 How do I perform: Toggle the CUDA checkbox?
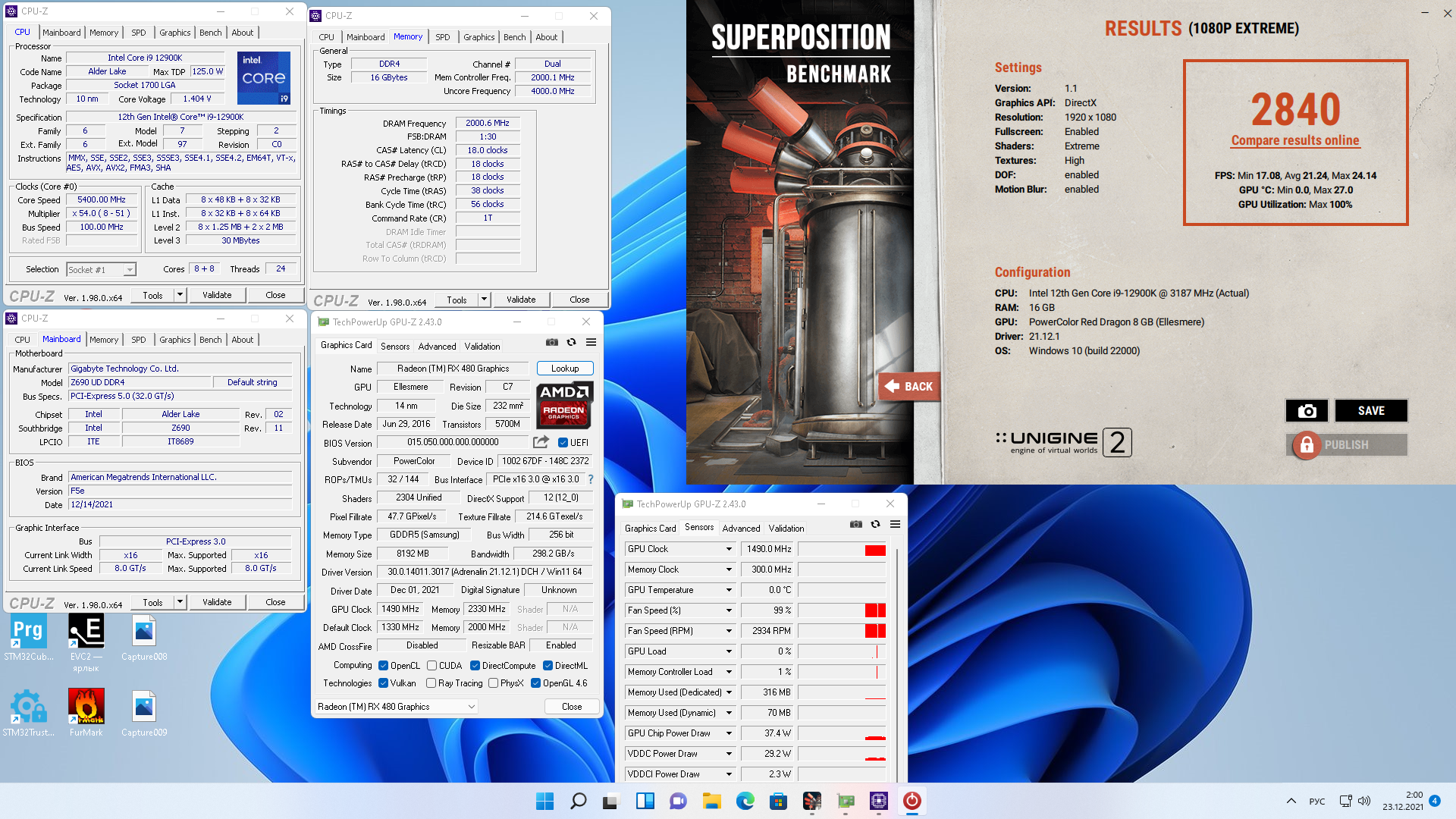click(431, 666)
